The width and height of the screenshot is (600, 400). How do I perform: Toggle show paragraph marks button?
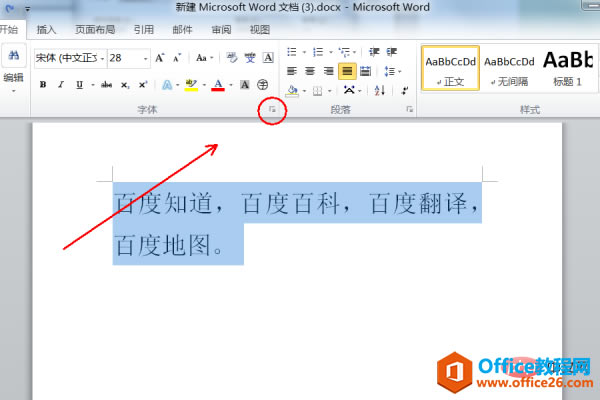pyautogui.click(x=404, y=91)
